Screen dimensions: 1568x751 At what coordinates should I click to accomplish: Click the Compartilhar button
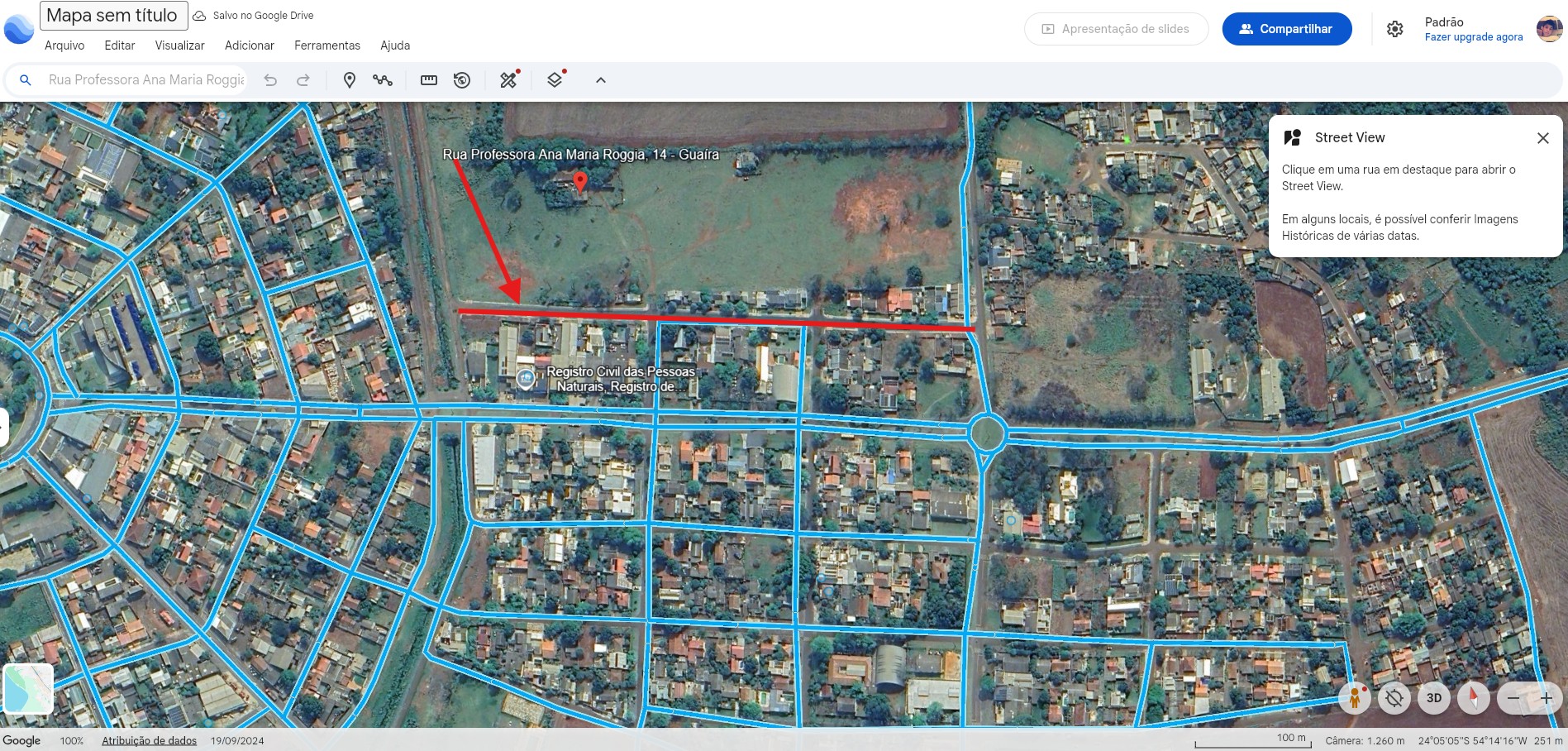(x=1287, y=29)
